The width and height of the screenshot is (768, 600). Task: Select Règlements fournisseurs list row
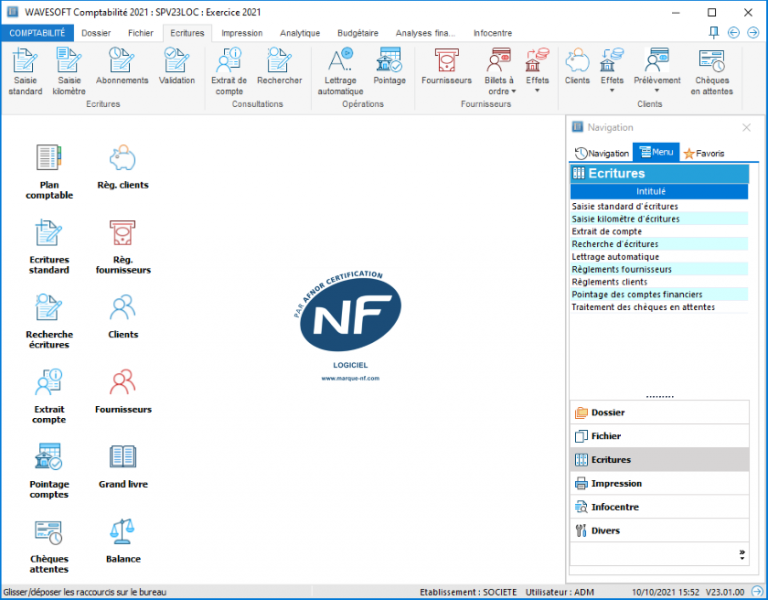click(659, 269)
